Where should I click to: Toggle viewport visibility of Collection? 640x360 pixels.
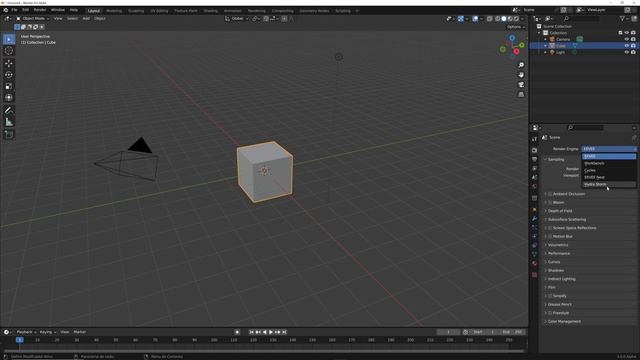627,33
